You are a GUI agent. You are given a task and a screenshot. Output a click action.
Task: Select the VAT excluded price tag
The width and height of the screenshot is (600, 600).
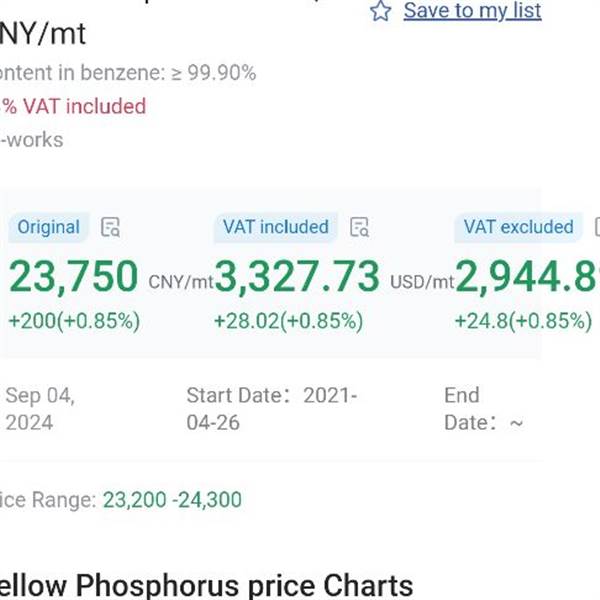(x=518, y=227)
